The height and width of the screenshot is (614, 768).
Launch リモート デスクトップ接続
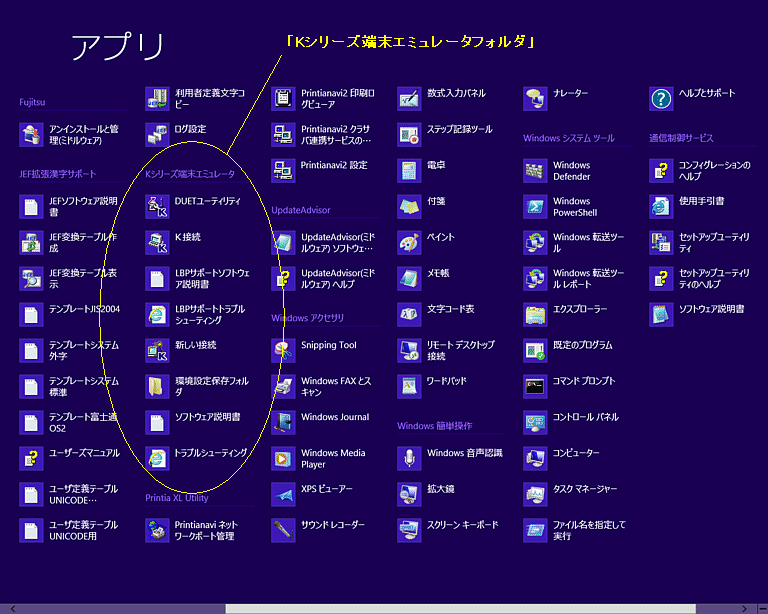409,350
